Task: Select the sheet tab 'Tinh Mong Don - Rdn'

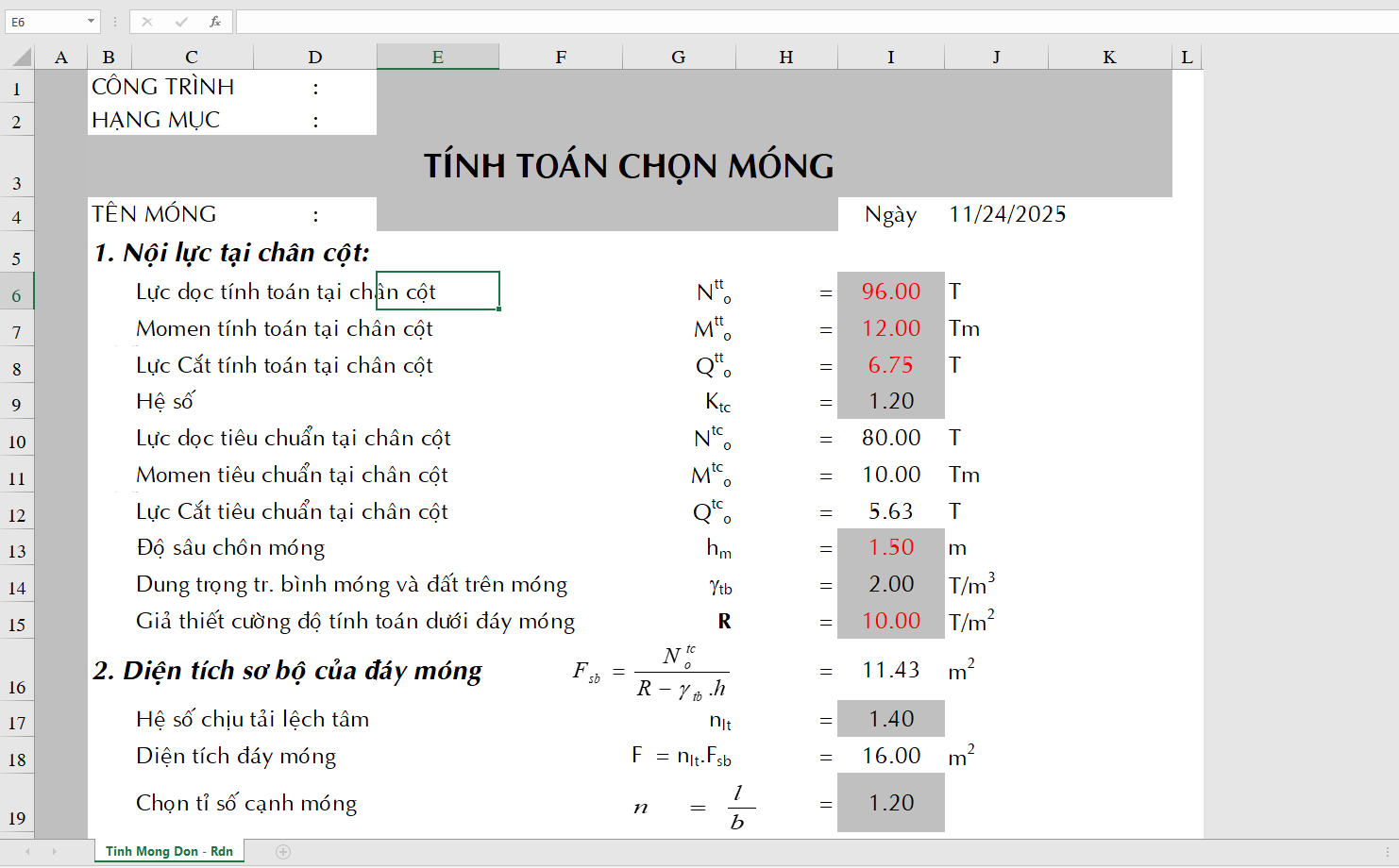Action: click(168, 850)
